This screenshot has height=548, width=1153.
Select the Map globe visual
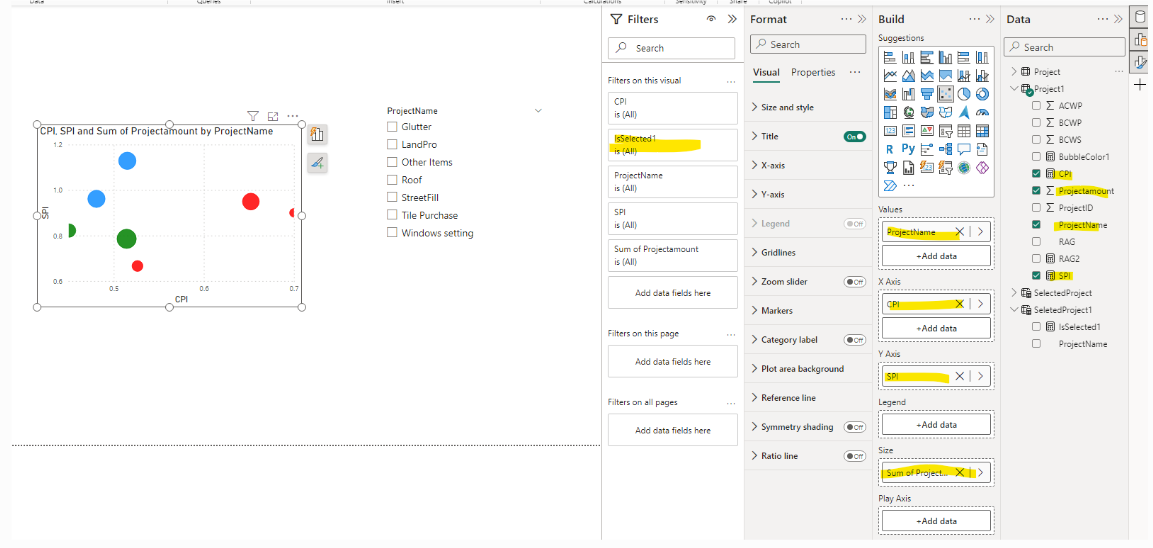tap(908, 113)
